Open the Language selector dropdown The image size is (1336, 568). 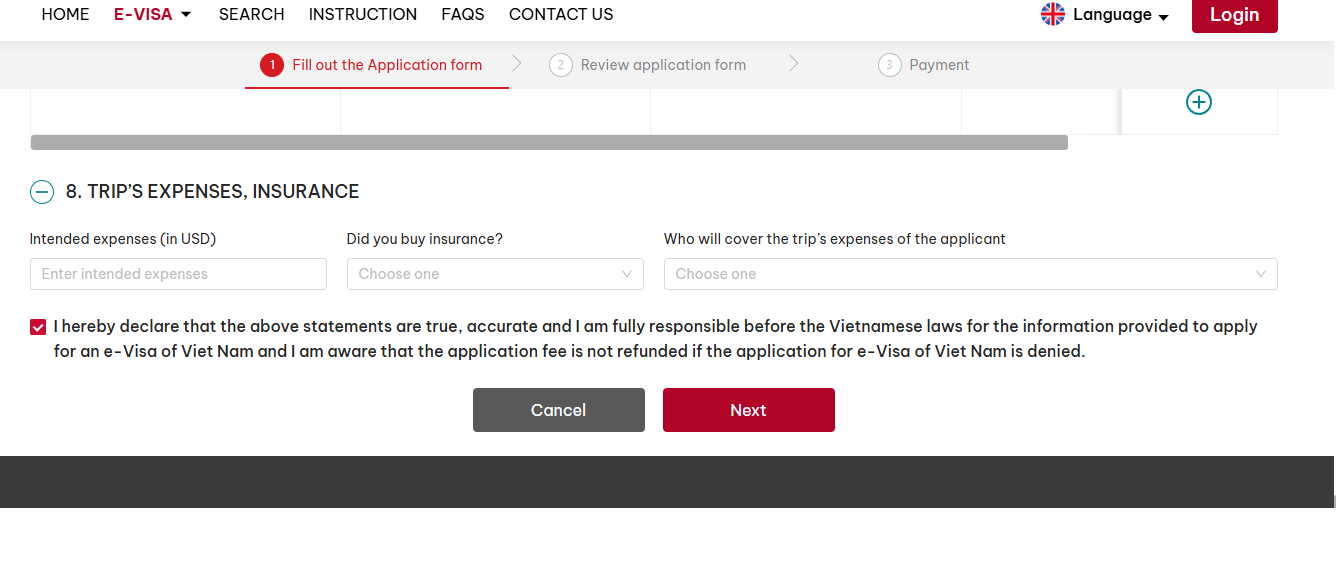pyautogui.click(x=1120, y=15)
